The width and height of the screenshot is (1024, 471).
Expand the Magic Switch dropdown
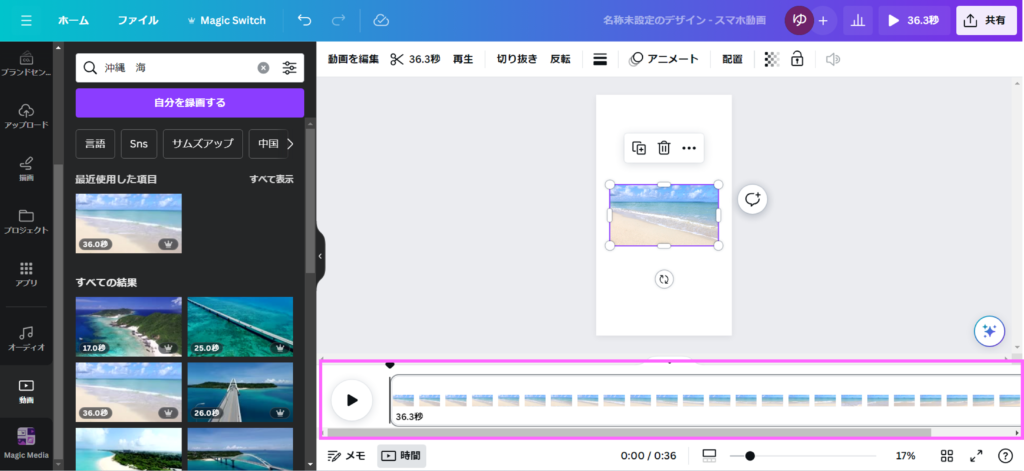[226, 20]
